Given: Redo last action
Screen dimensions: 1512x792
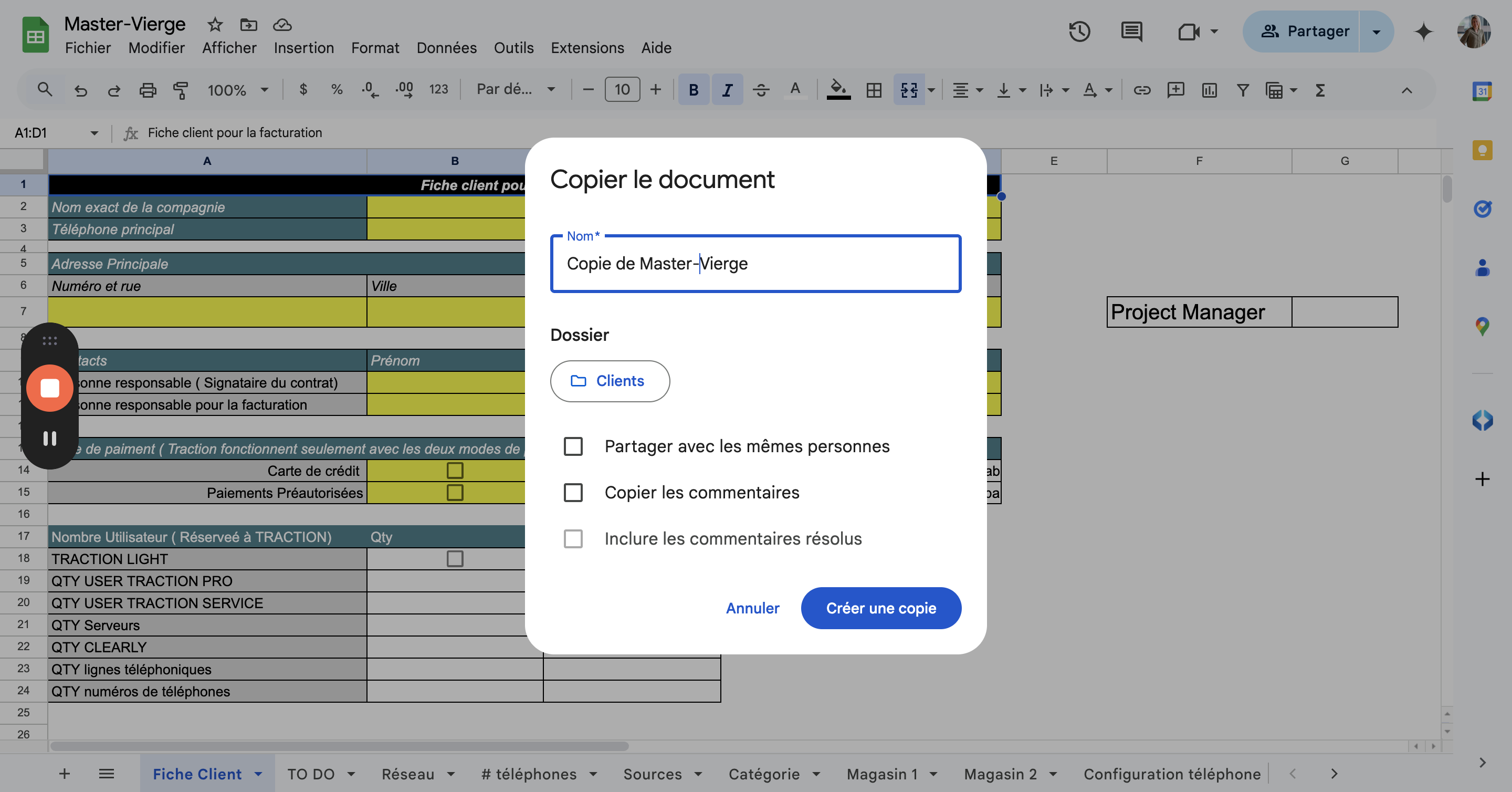Looking at the screenshot, I should click(114, 90).
